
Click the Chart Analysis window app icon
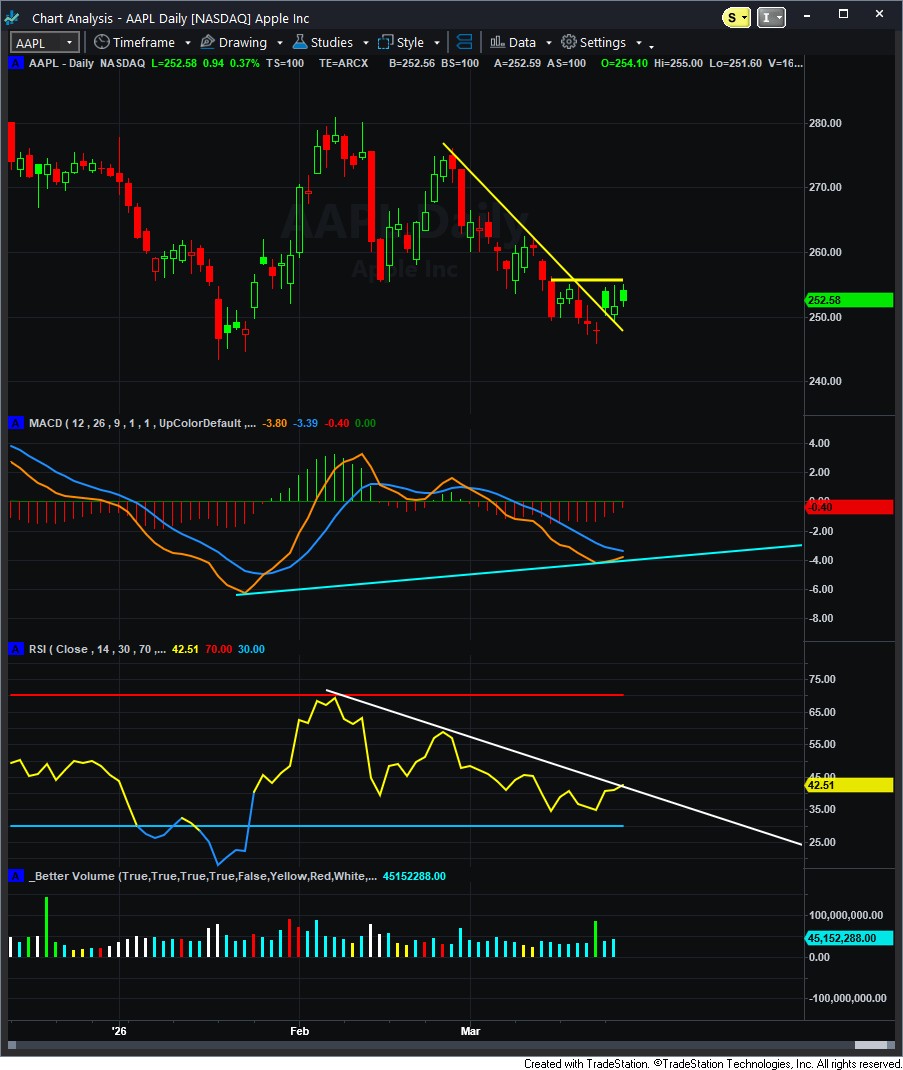coord(12,18)
